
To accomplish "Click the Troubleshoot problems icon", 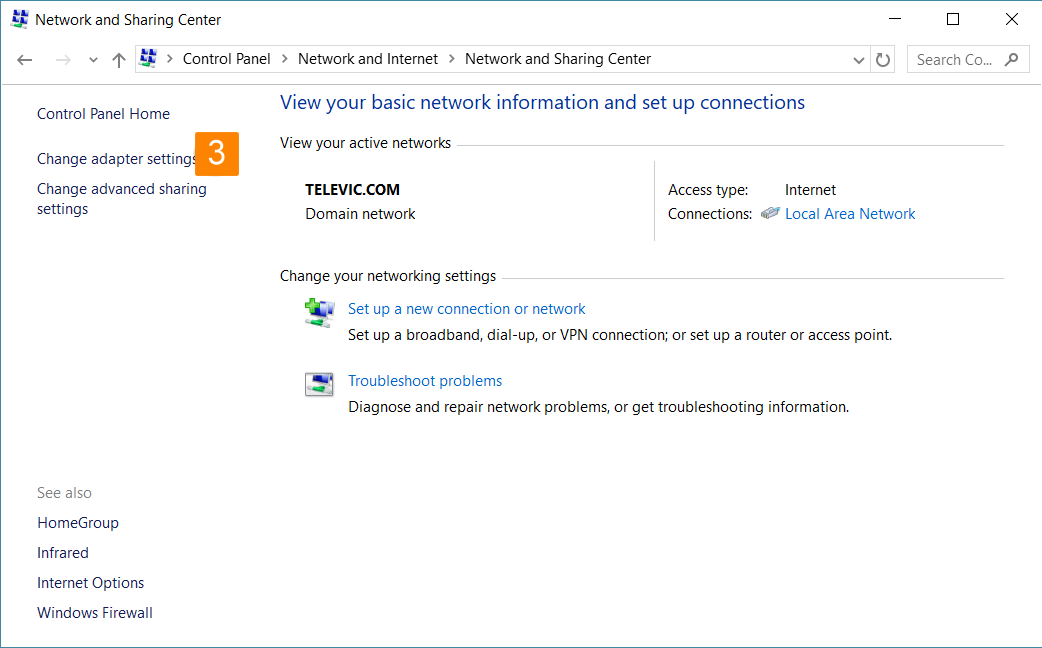I will click(x=318, y=385).
